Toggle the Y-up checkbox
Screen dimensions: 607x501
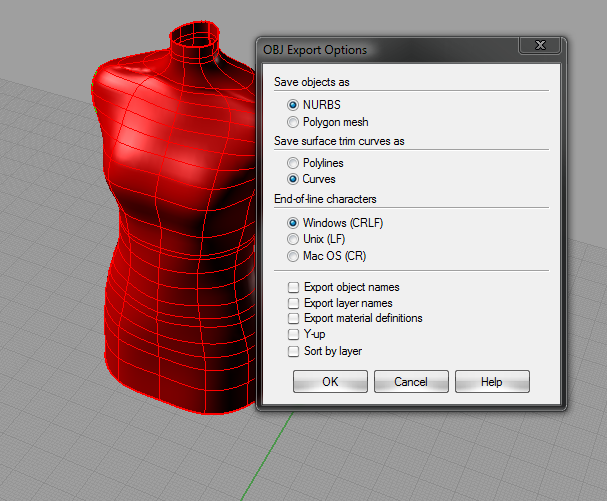click(x=294, y=334)
